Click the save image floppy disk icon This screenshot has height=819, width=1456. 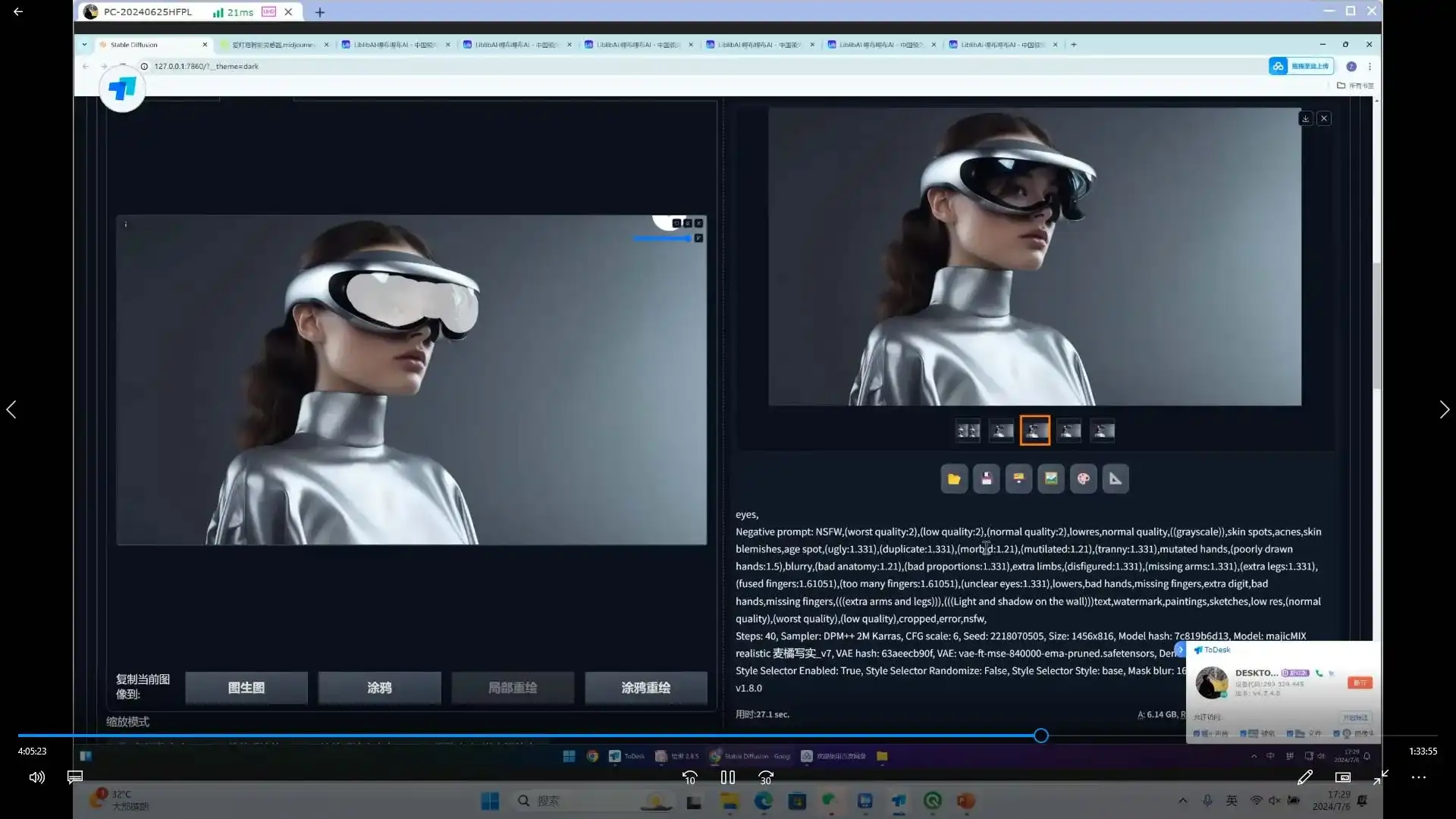point(987,479)
